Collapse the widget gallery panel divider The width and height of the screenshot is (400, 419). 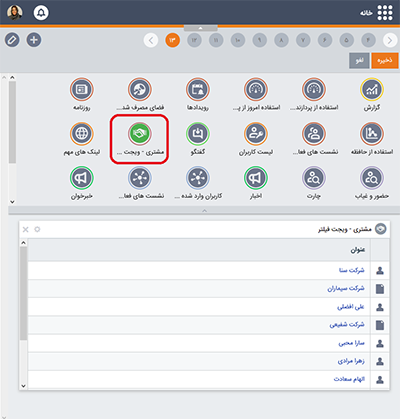point(204,211)
